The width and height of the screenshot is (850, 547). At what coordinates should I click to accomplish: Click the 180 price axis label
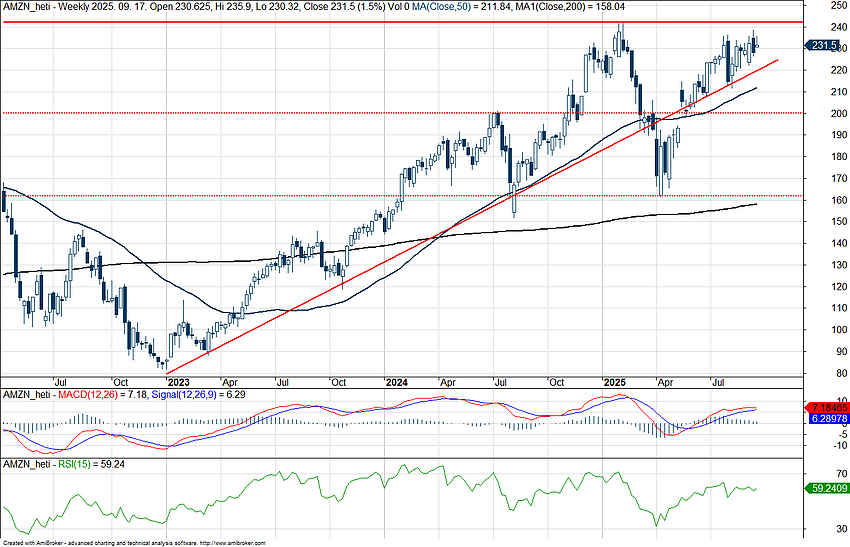pyautogui.click(x=839, y=157)
